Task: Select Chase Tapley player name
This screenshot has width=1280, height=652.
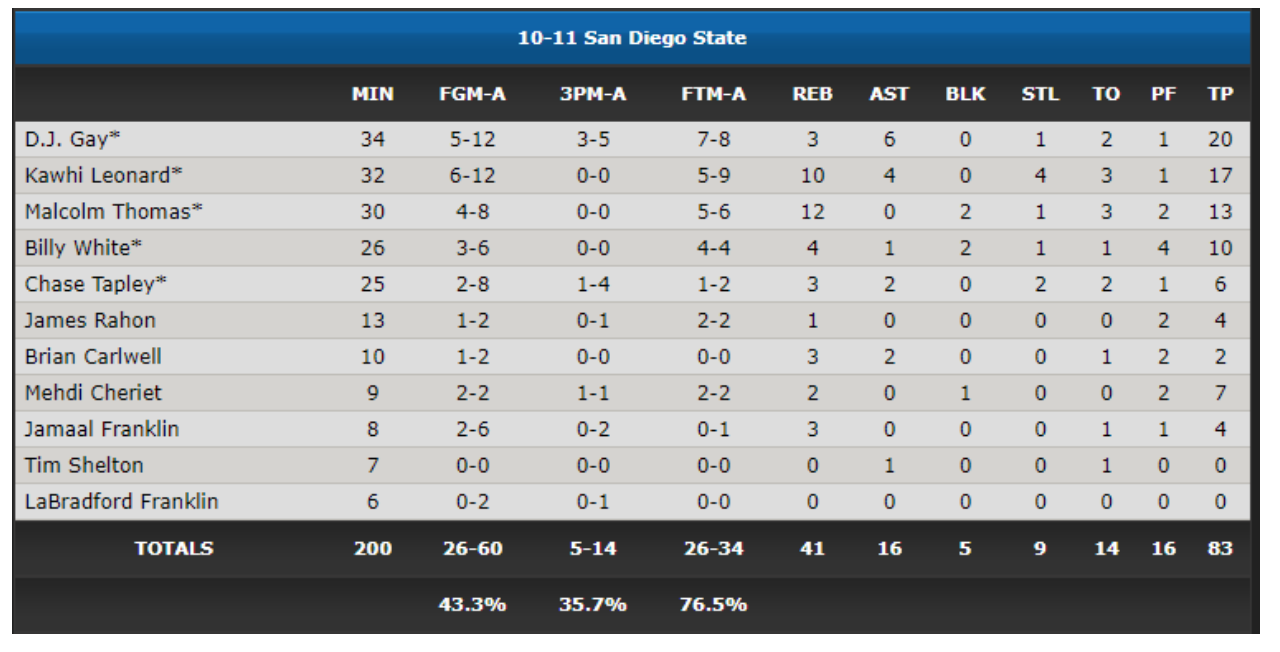Action: pos(96,284)
